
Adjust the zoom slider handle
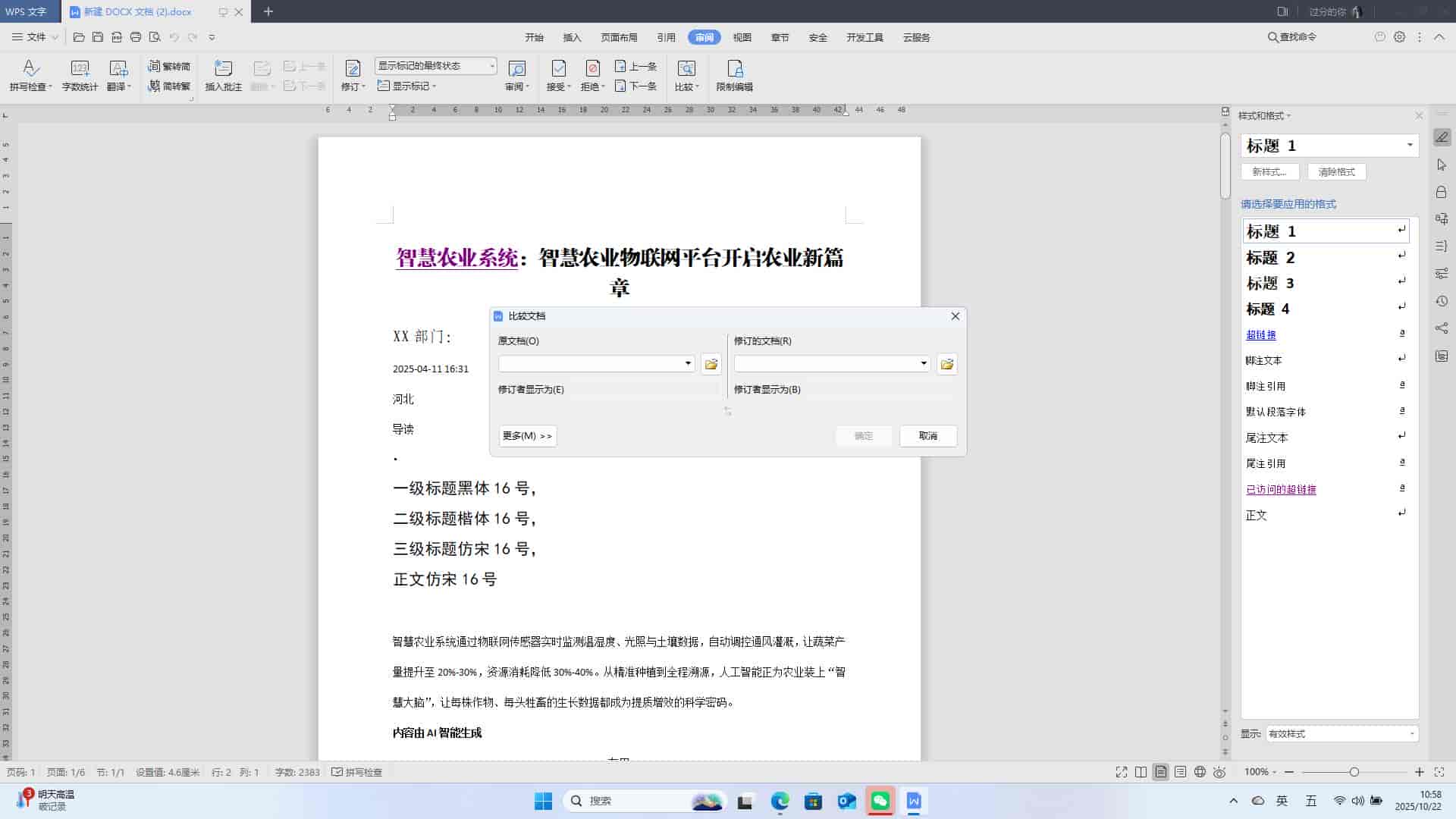tap(1354, 772)
